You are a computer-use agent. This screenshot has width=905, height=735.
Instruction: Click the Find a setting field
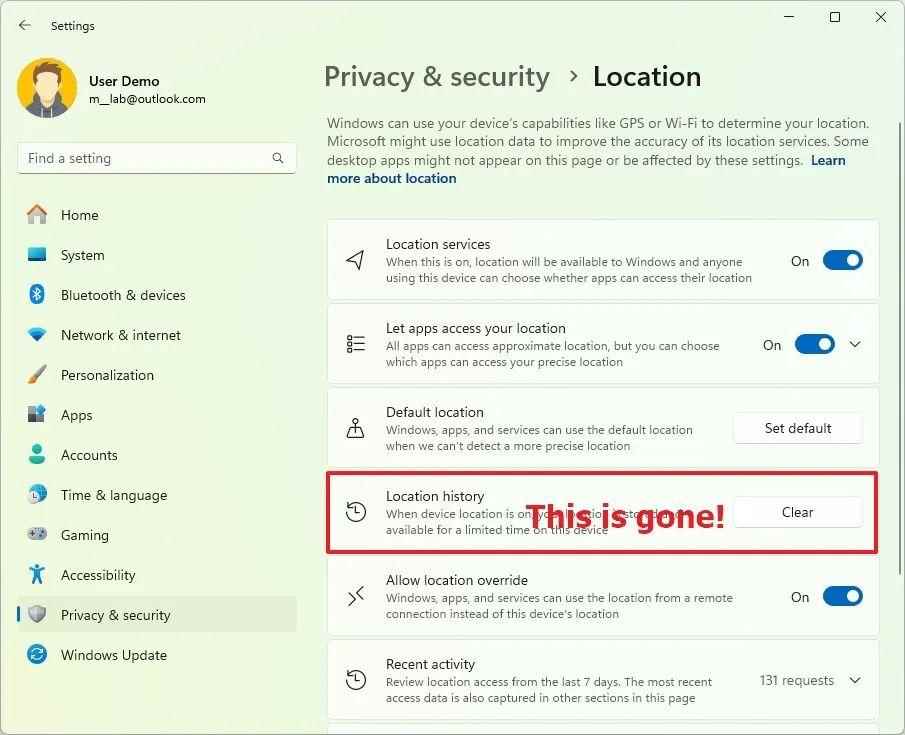[145, 158]
